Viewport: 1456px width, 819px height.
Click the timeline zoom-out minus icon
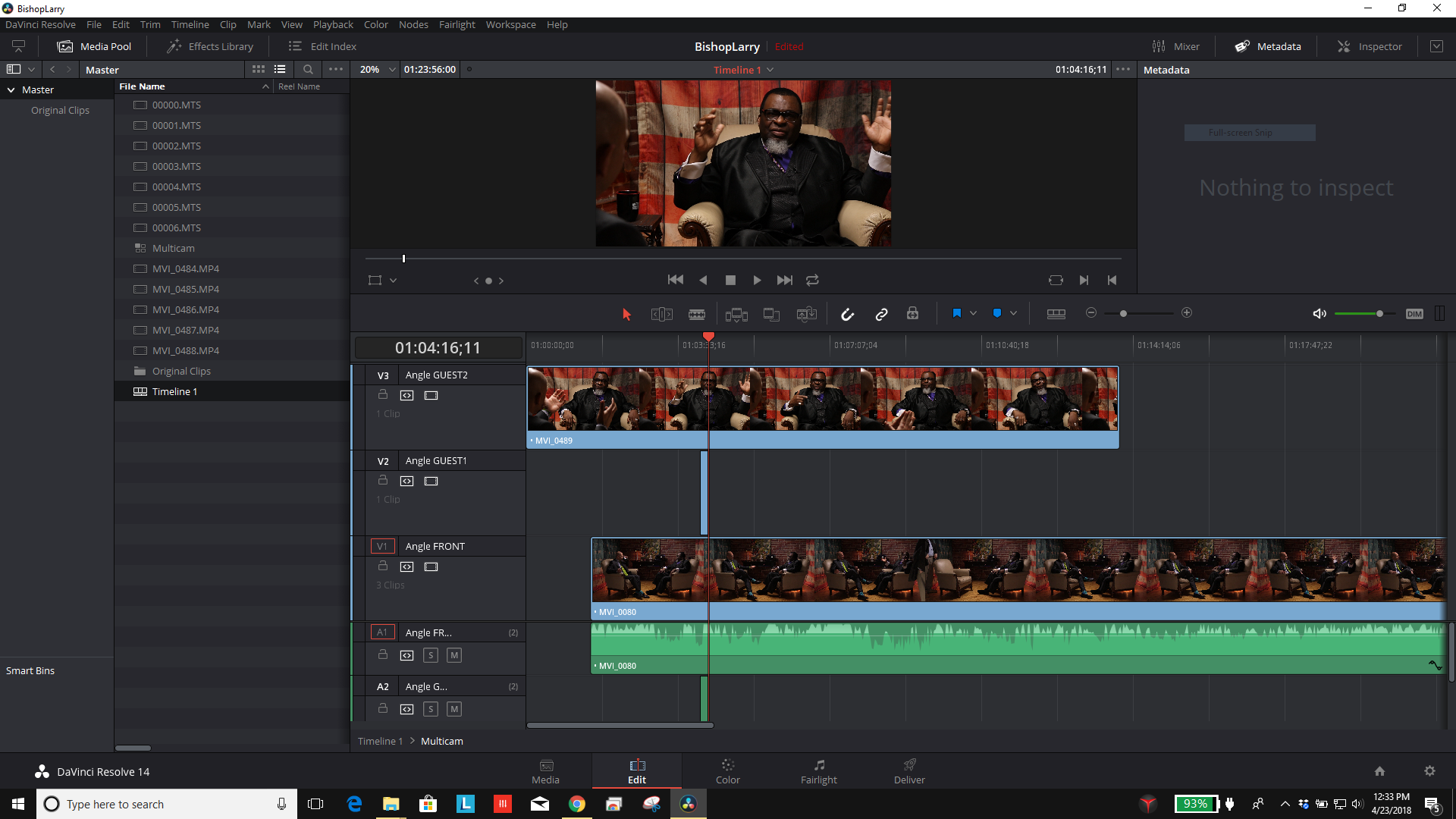coord(1091,313)
